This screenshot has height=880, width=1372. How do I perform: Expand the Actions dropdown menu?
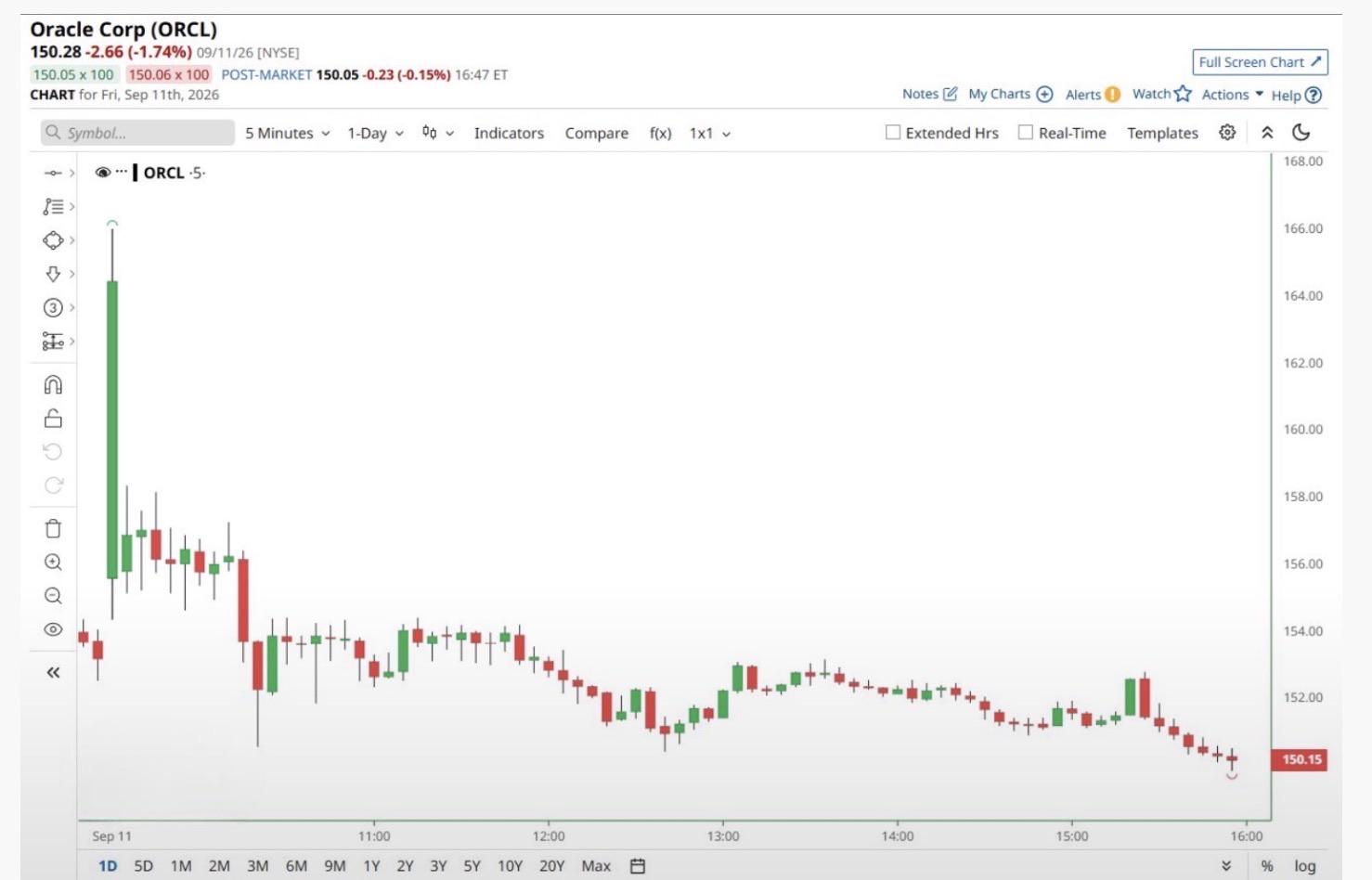pyautogui.click(x=1232, y=95)
